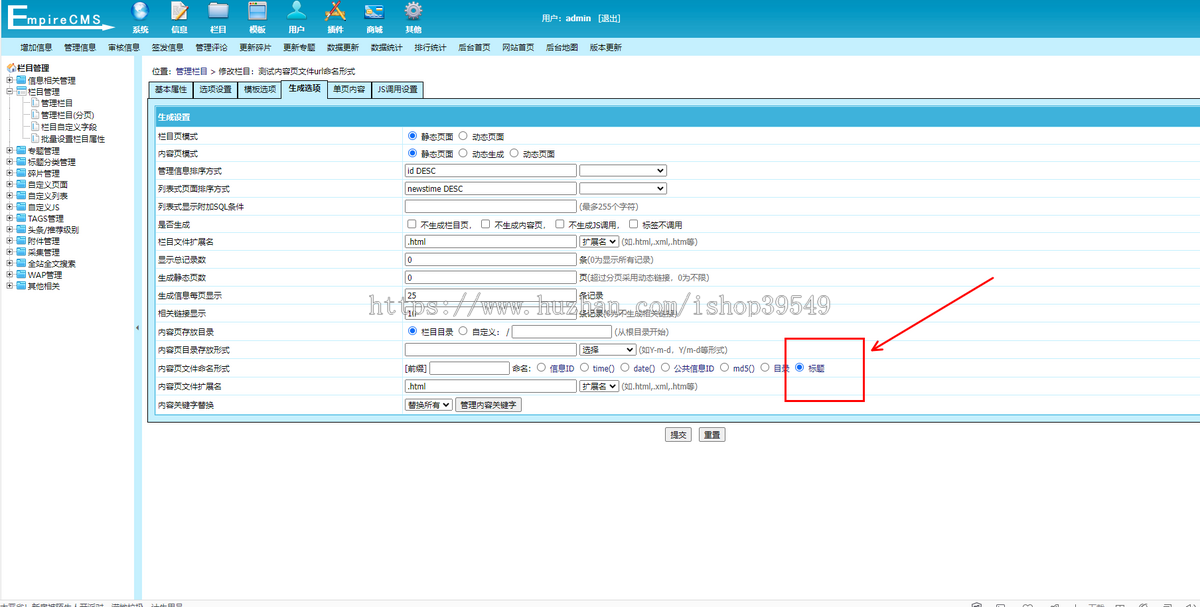Choose time() naming radio
The height and width of the screenshot is (607, 1200).
(x=584, y=368)
